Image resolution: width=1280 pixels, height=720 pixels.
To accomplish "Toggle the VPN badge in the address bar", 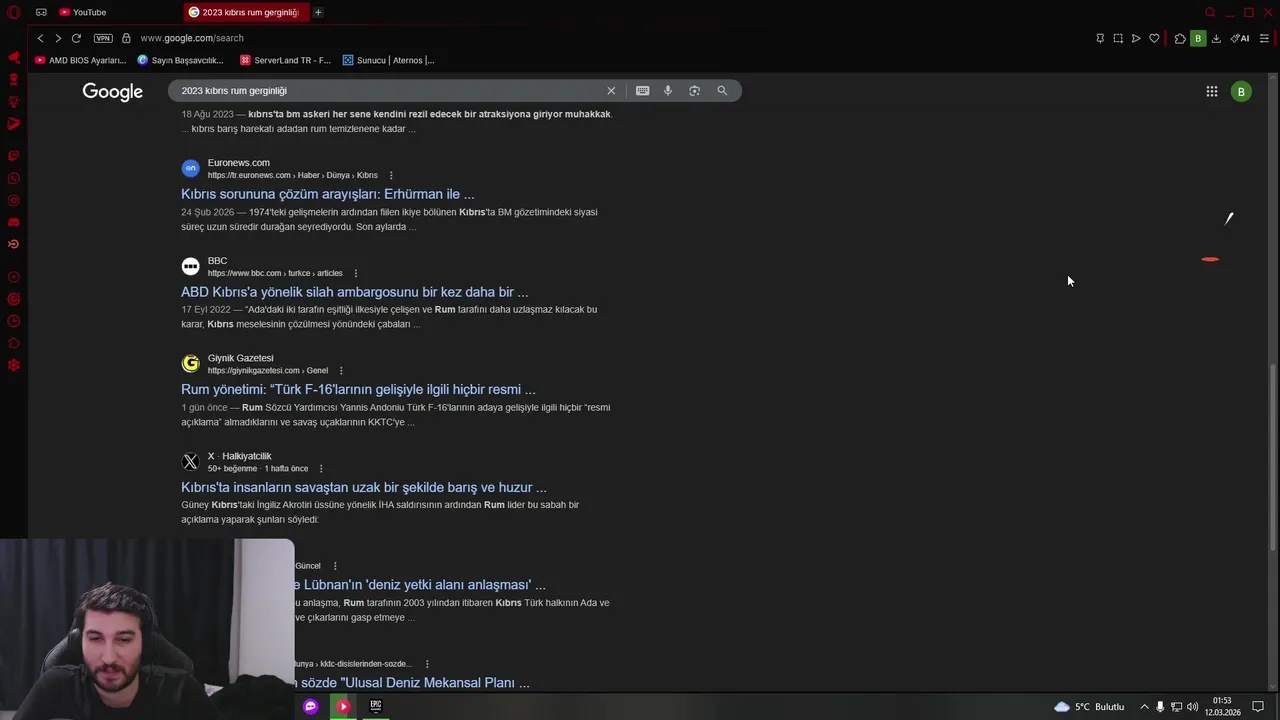I will pyautogui.click(x=103, y=38).
